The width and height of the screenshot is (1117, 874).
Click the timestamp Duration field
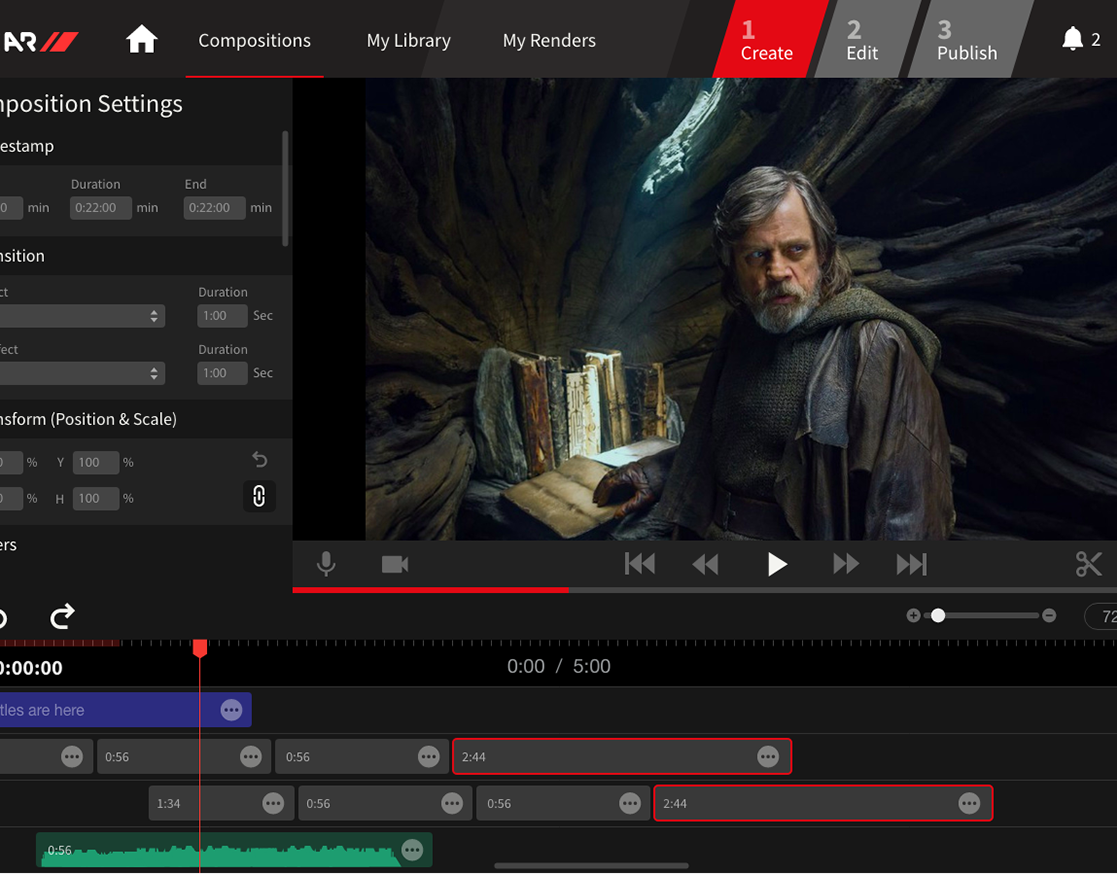100,208
